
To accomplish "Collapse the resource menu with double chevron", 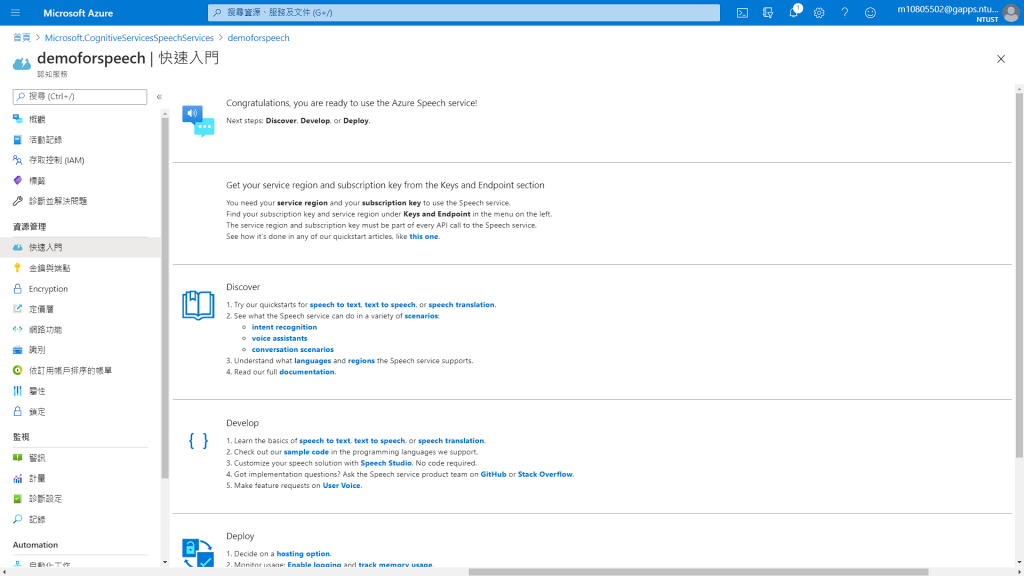I will pos(159,97).
